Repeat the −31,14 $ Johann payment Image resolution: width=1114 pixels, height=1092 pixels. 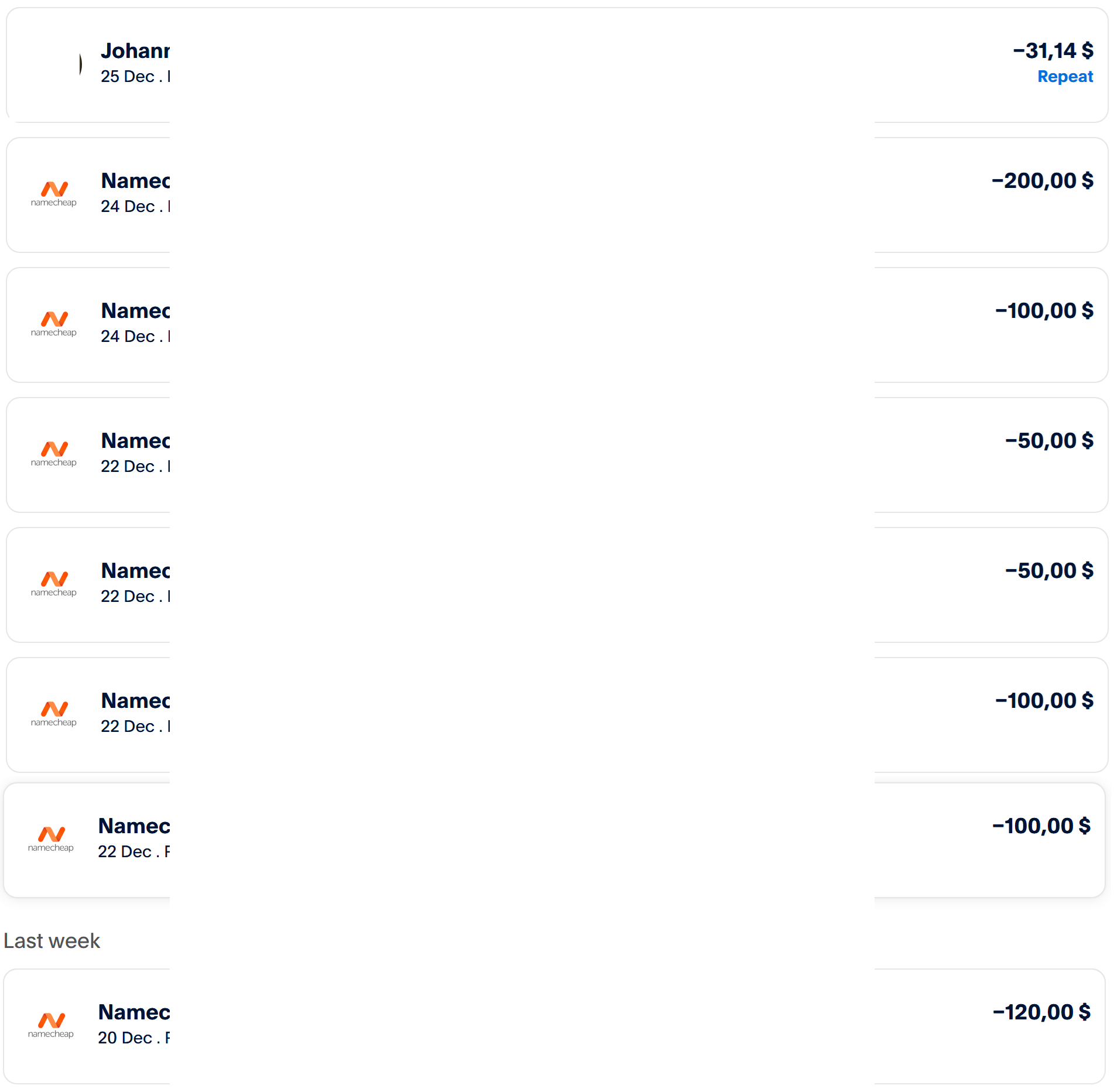[x=1064, y=77]
